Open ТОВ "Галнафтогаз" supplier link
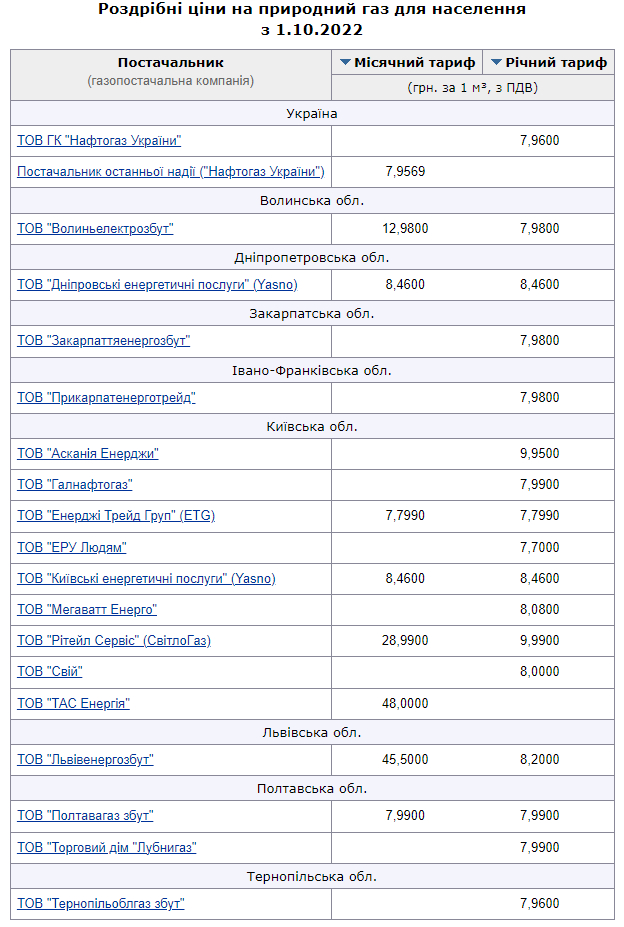 pyautogui.click(x=75, y=485)
